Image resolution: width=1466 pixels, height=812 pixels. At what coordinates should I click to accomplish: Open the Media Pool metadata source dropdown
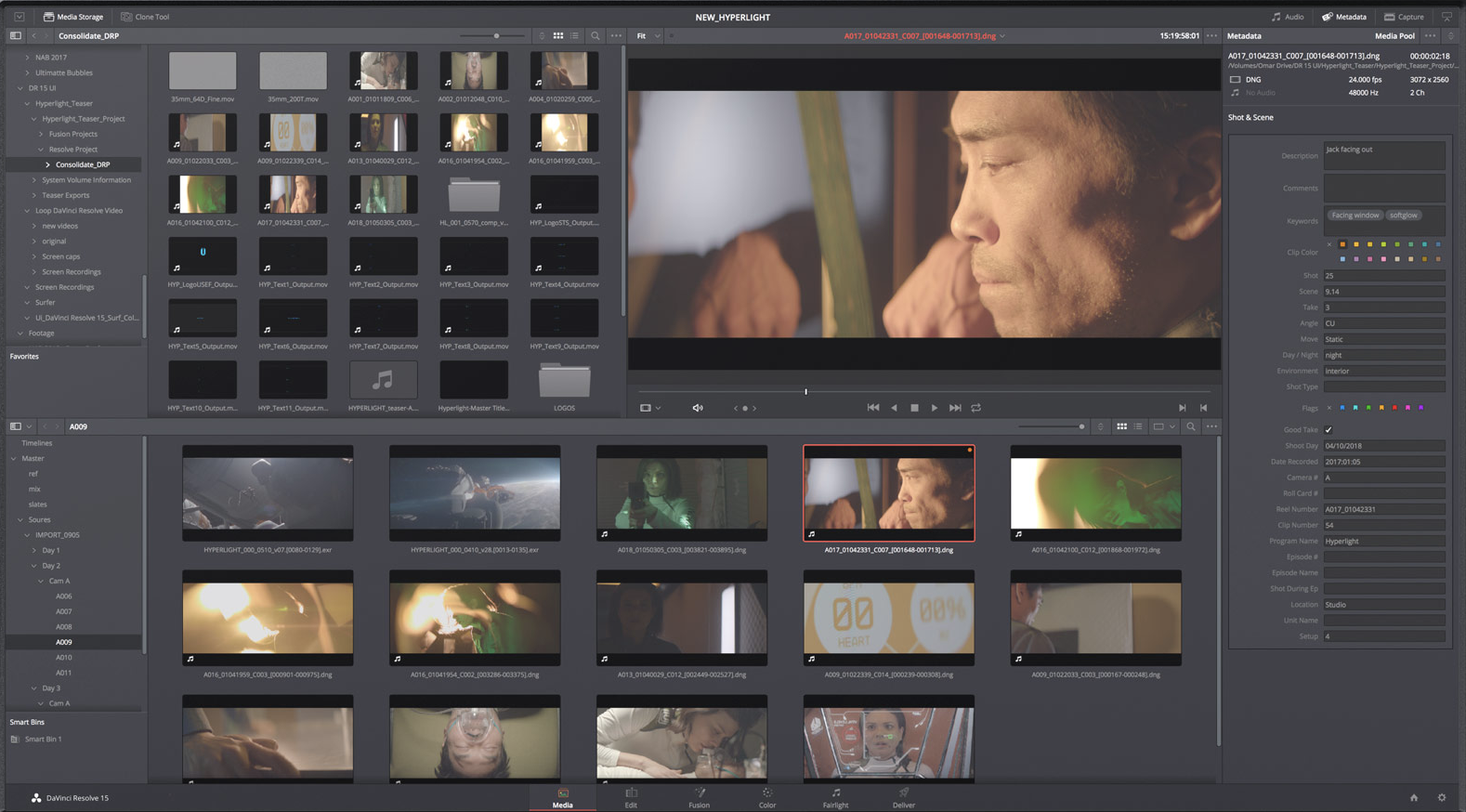[x=1394, y=36]
